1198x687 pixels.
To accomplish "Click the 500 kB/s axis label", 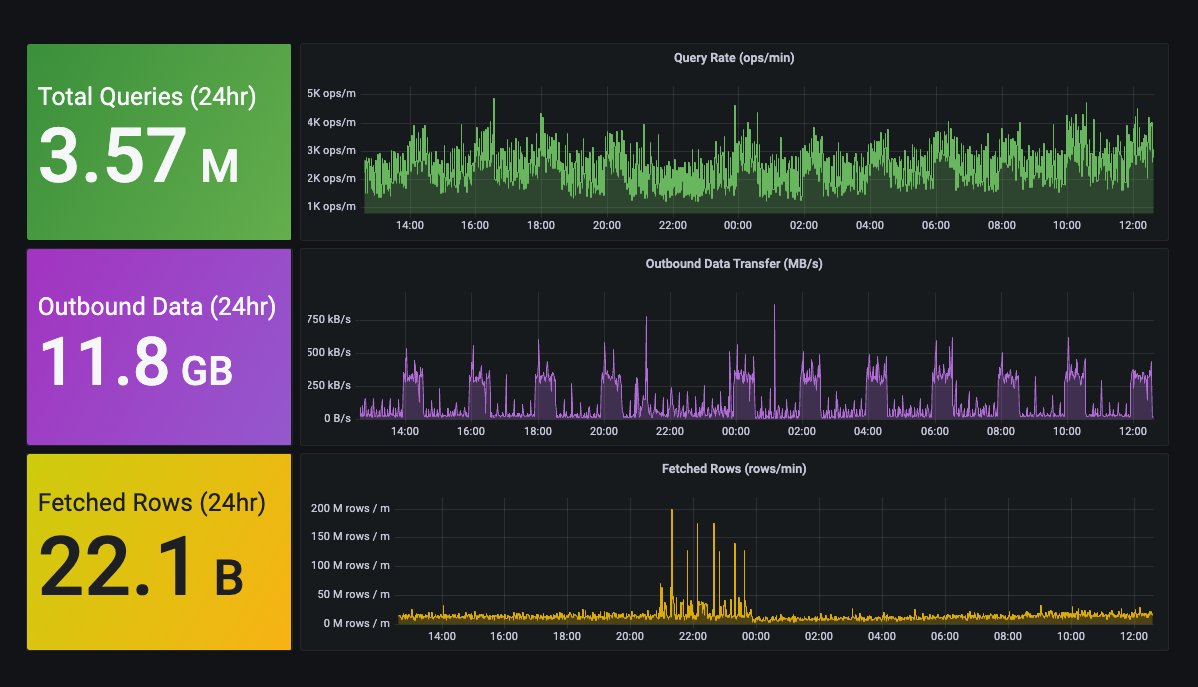I will pos(329,352).
